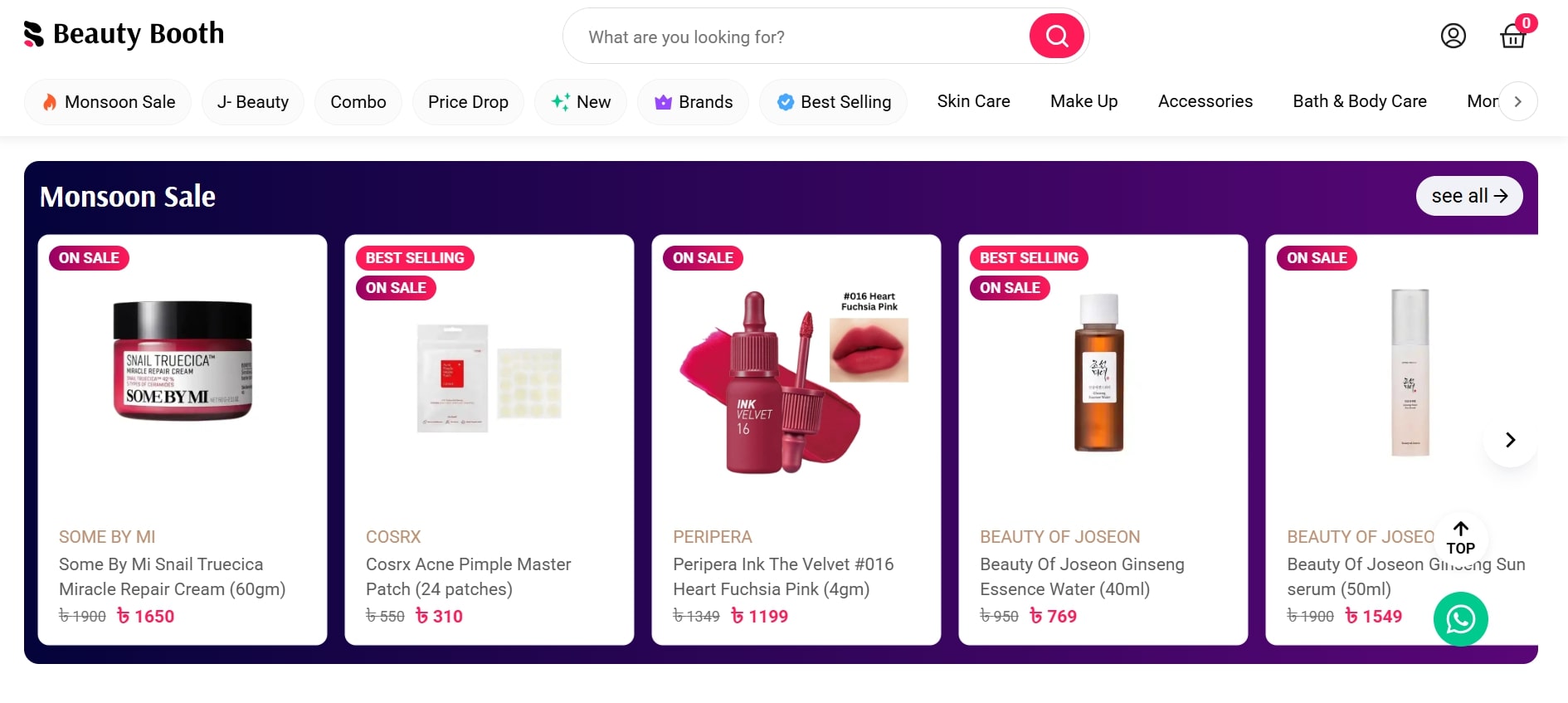Open the Bath & Body Care menu
The image size is (1568, 703).
click(1359, 101)
